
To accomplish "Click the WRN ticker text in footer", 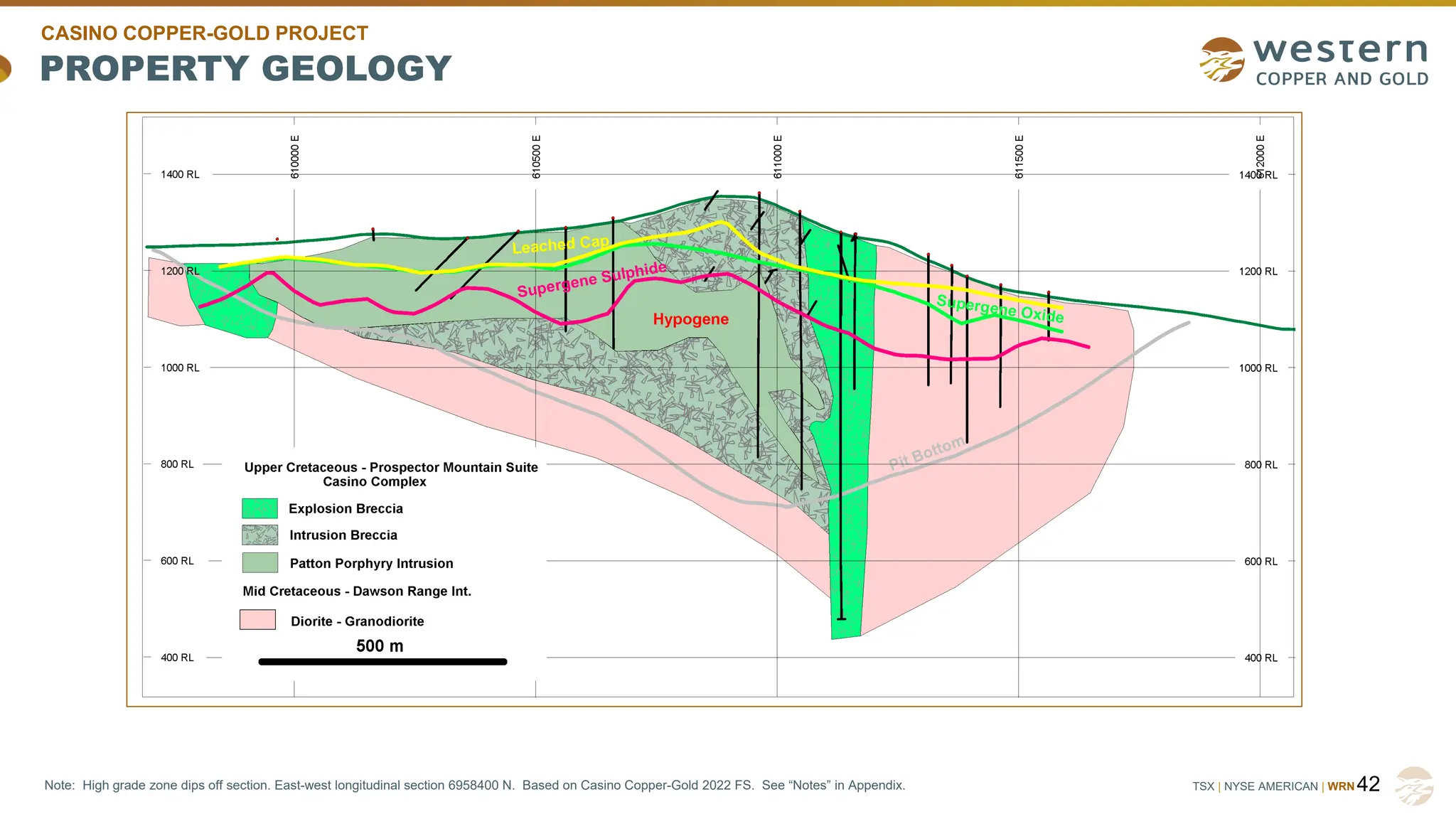I will [x=1340, y=786].
